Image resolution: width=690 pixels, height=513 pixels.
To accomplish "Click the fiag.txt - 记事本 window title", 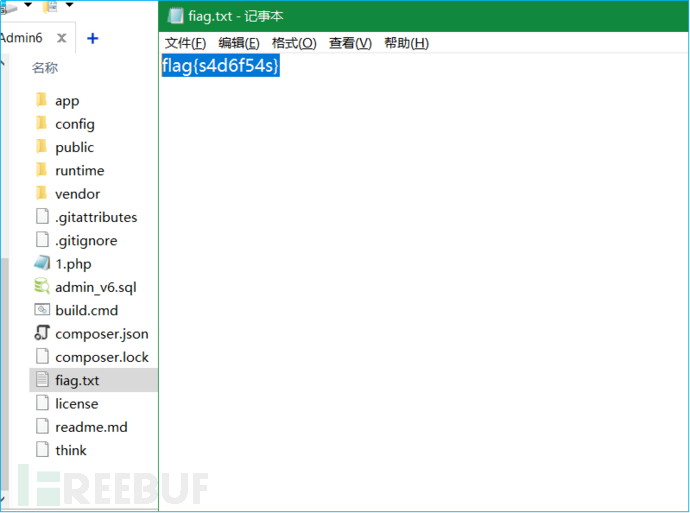I will 236,16.
